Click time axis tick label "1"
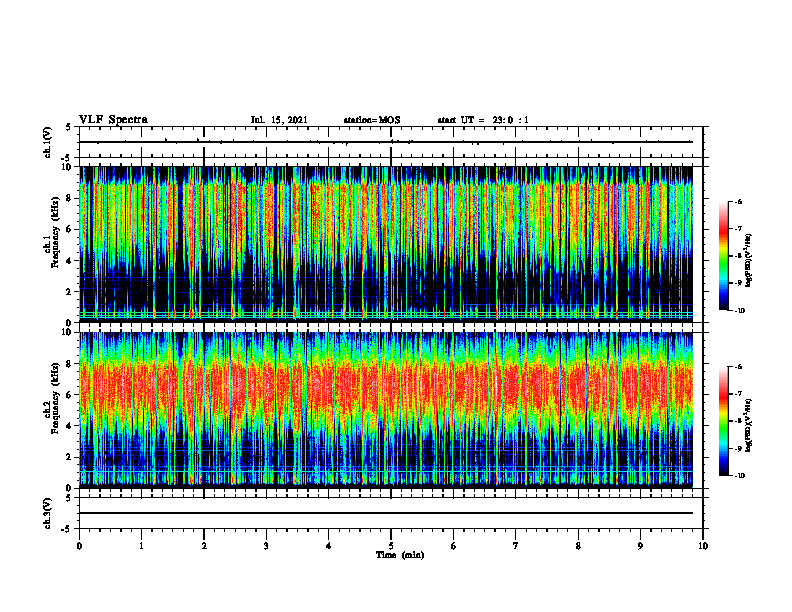The height and width of the screenshot is (612, 792). (141, 546)
